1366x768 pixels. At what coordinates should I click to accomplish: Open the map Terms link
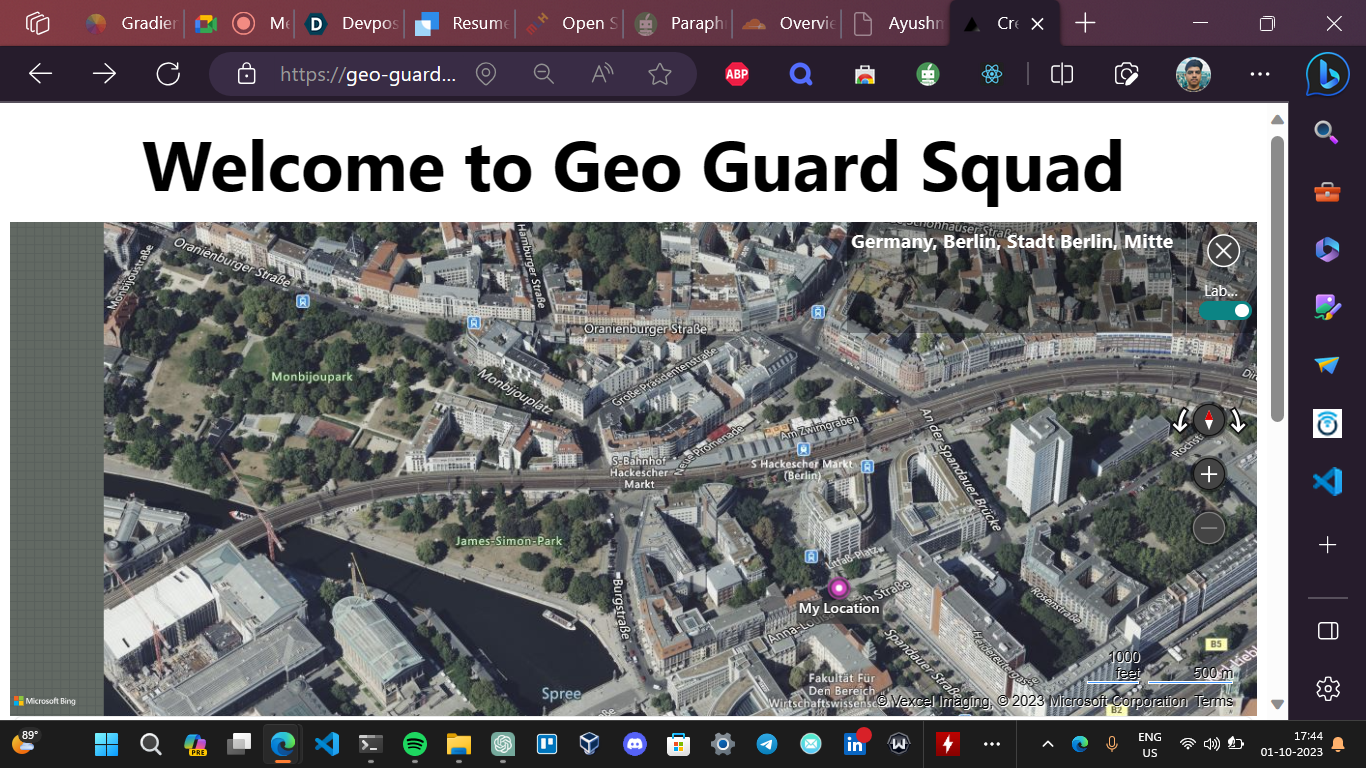(1214, 701)
